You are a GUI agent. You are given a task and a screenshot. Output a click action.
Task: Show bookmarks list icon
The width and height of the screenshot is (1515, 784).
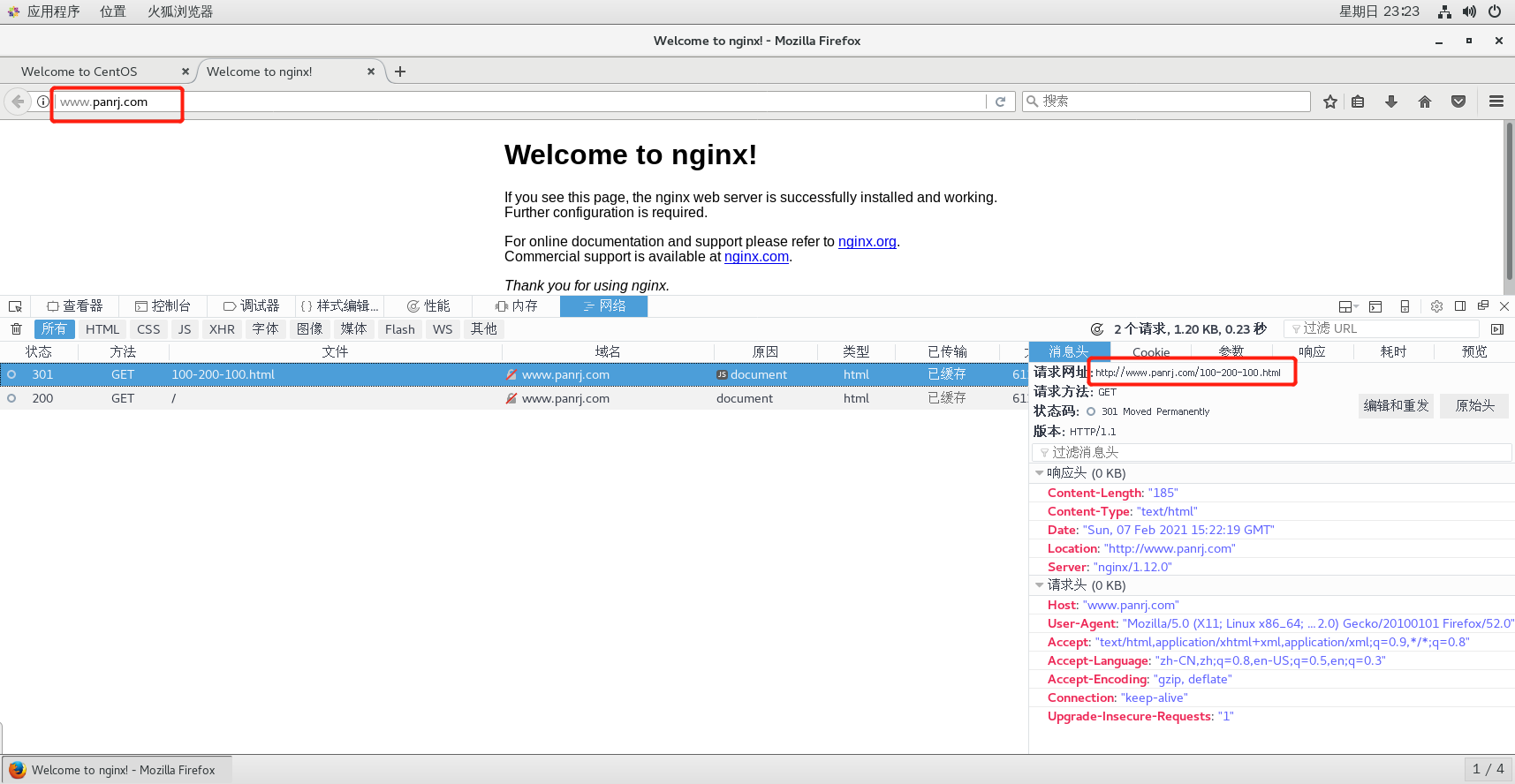(x=1358, y=102)
